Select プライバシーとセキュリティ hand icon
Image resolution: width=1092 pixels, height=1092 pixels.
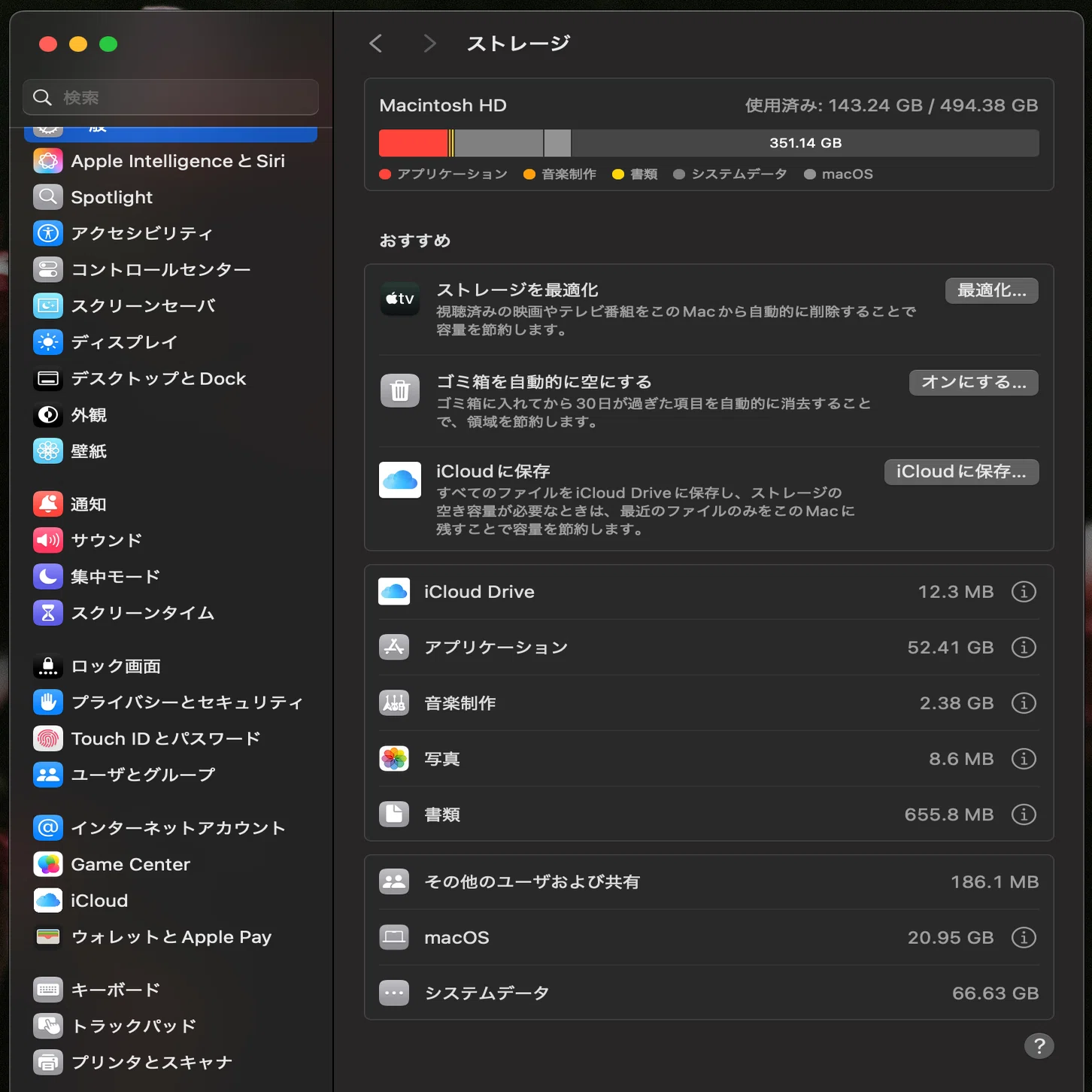tap(48, 702)
